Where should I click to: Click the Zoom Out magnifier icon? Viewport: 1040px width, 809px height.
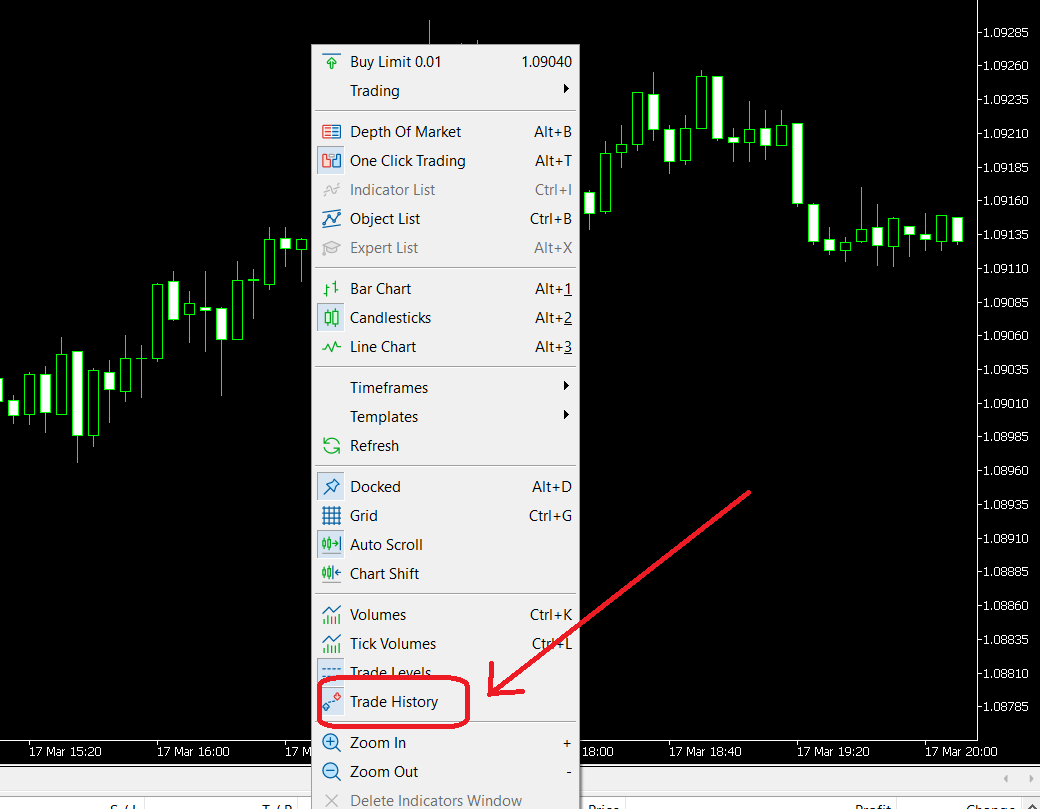(x=331, y=772)
